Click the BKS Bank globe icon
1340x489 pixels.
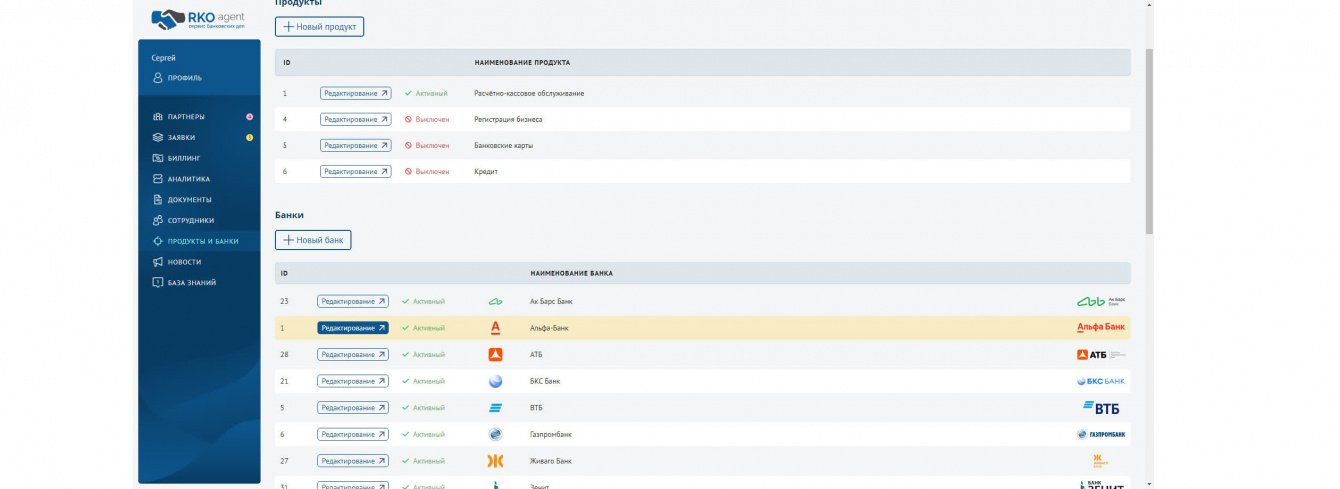pyautogui.click(x=495, y=381)
